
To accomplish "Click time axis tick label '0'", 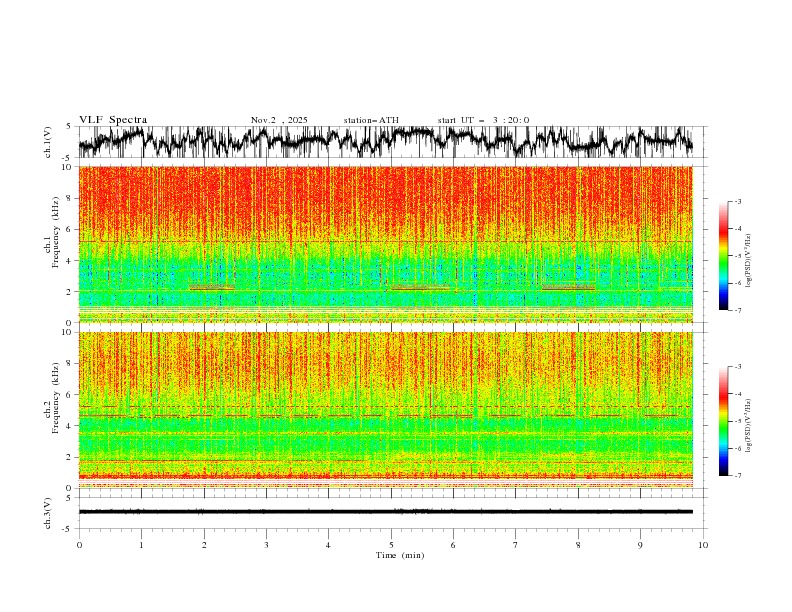I will pyautogui.click(x=79, y=545).
